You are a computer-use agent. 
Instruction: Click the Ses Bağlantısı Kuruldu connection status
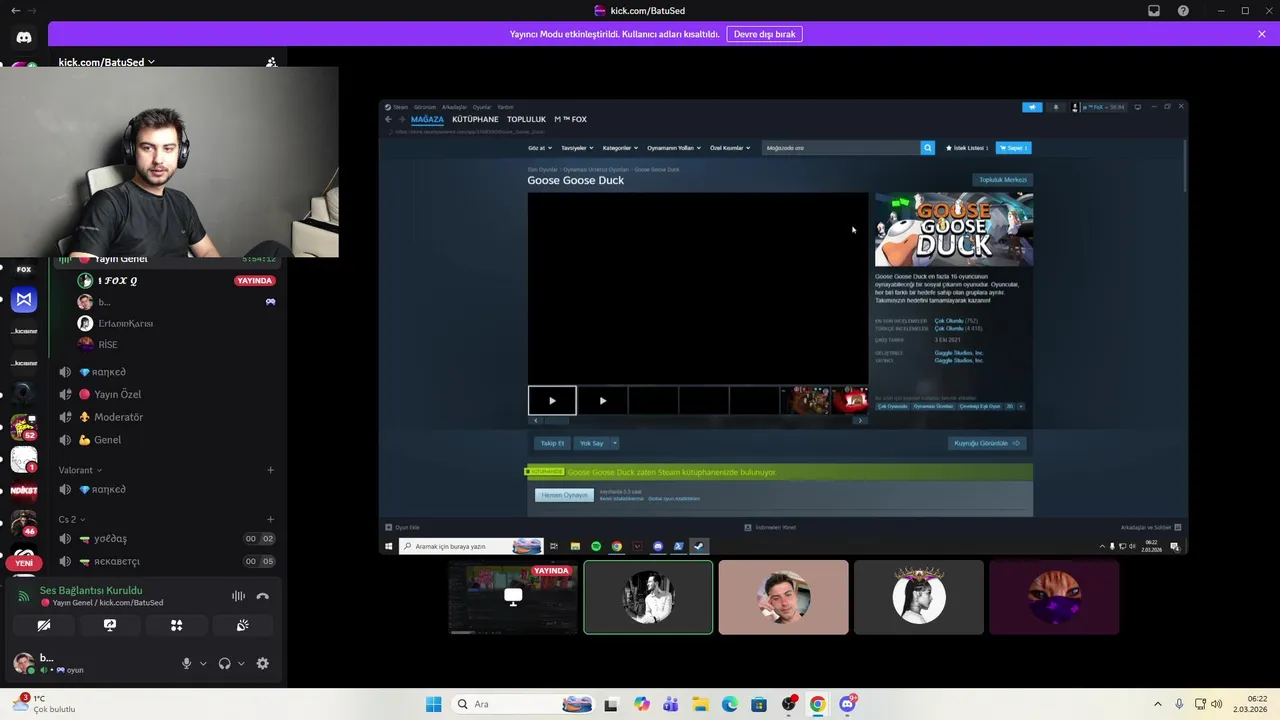pos(91,590)
